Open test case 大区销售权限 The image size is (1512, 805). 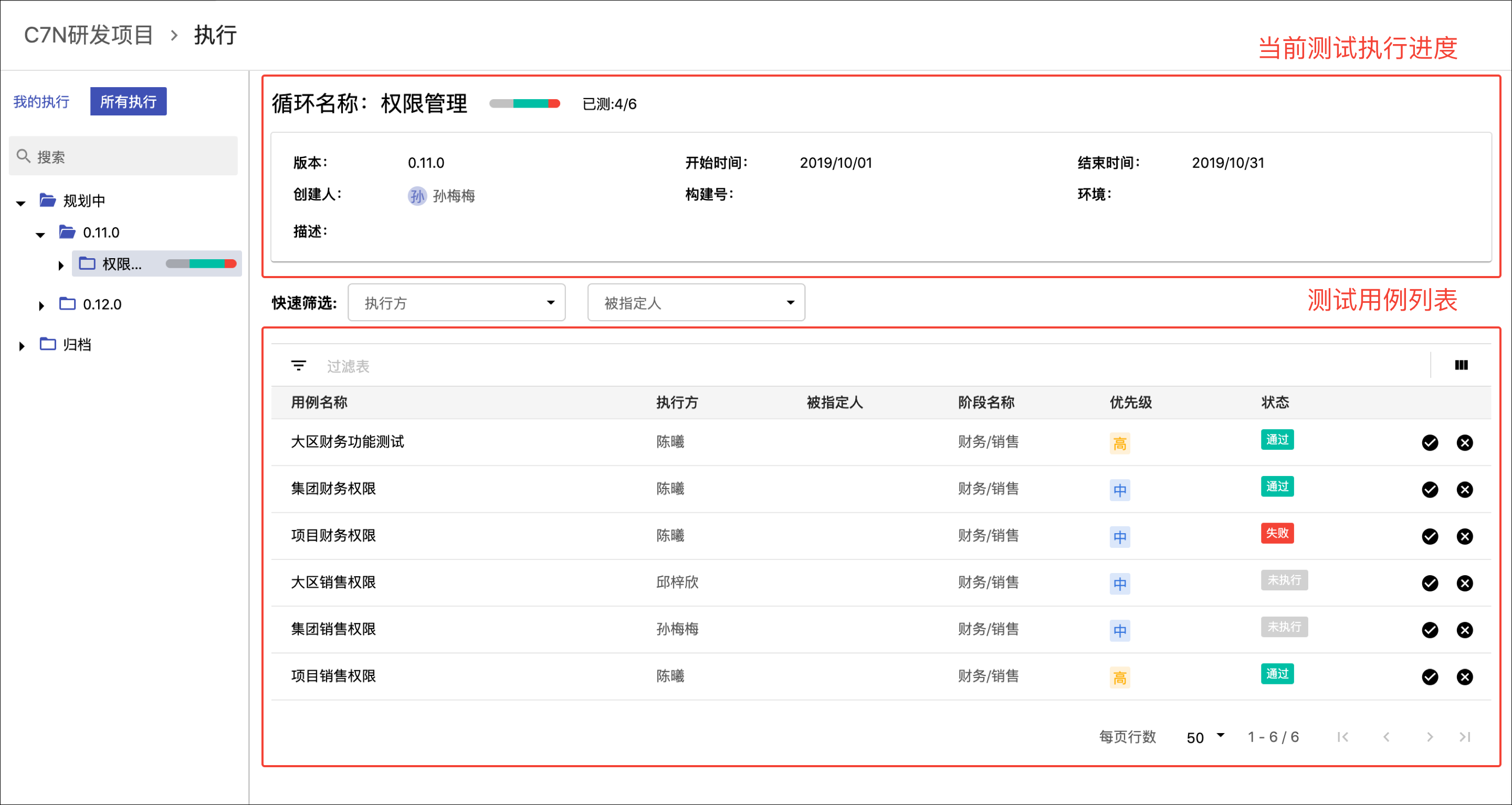click(333, 582)
